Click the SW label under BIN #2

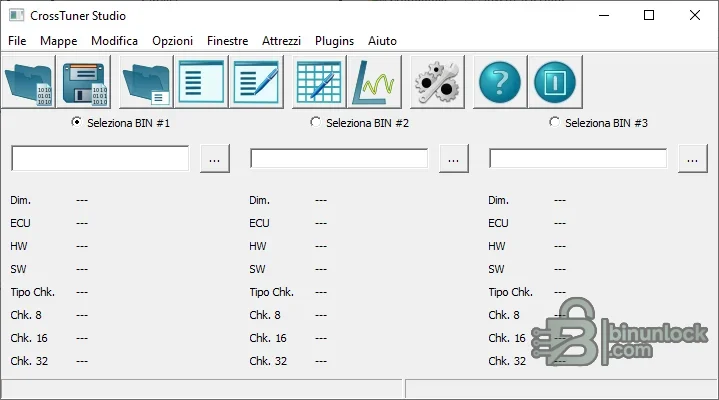257,269
